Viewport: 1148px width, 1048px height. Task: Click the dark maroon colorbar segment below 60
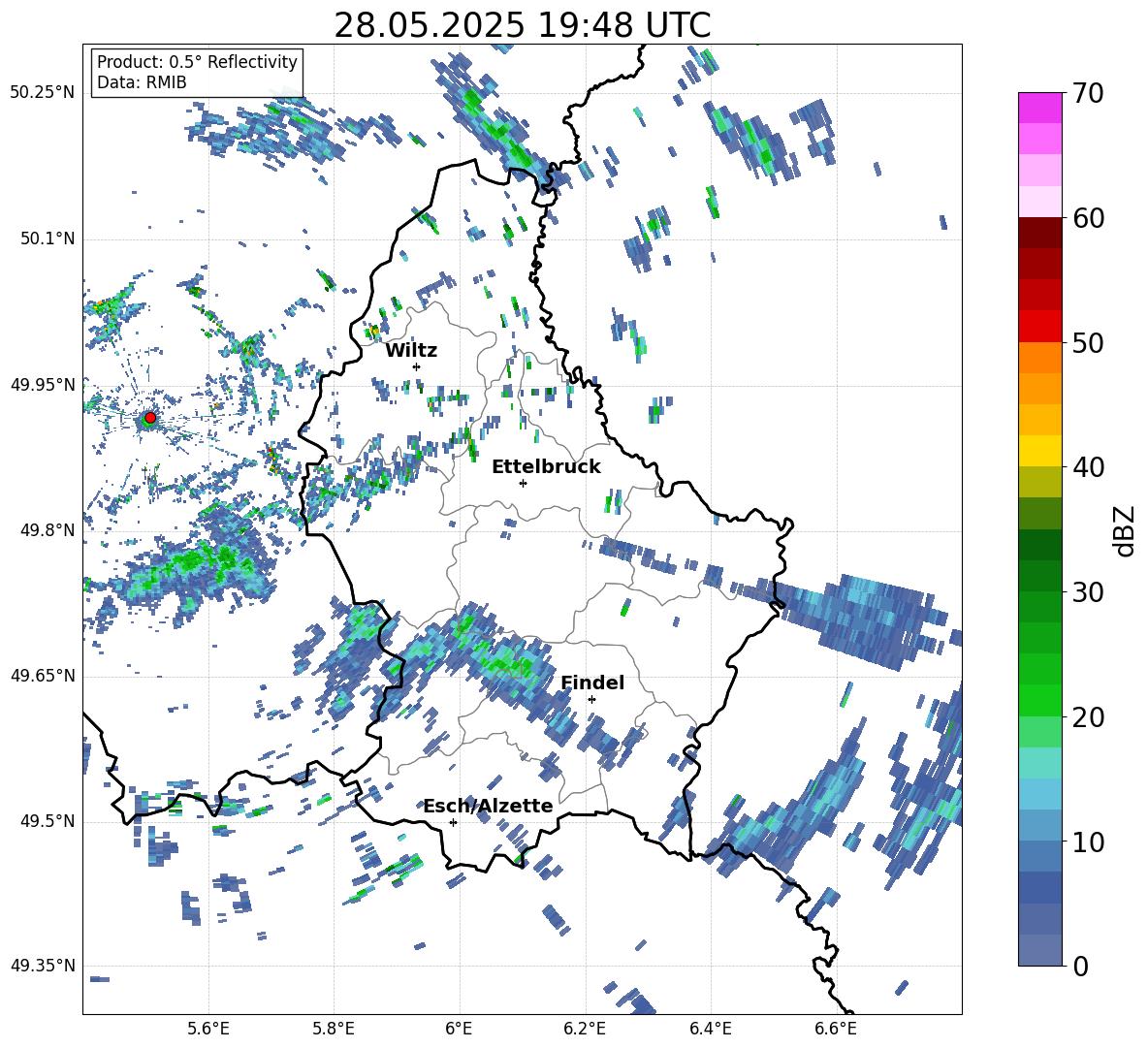[x=1040, y=233]
